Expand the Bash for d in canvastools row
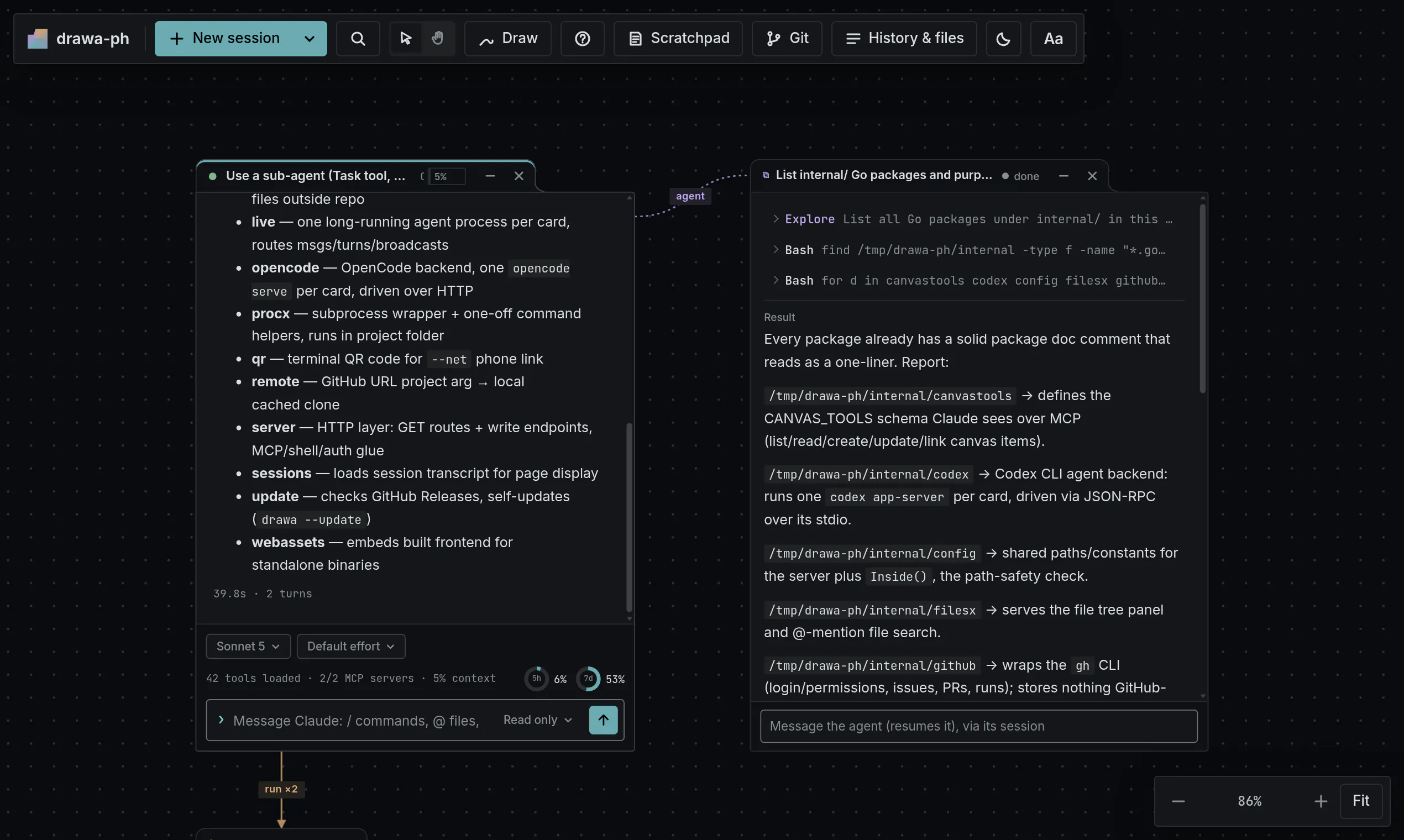Viewport: 1404px width, 840px height. tap(973, 280)
